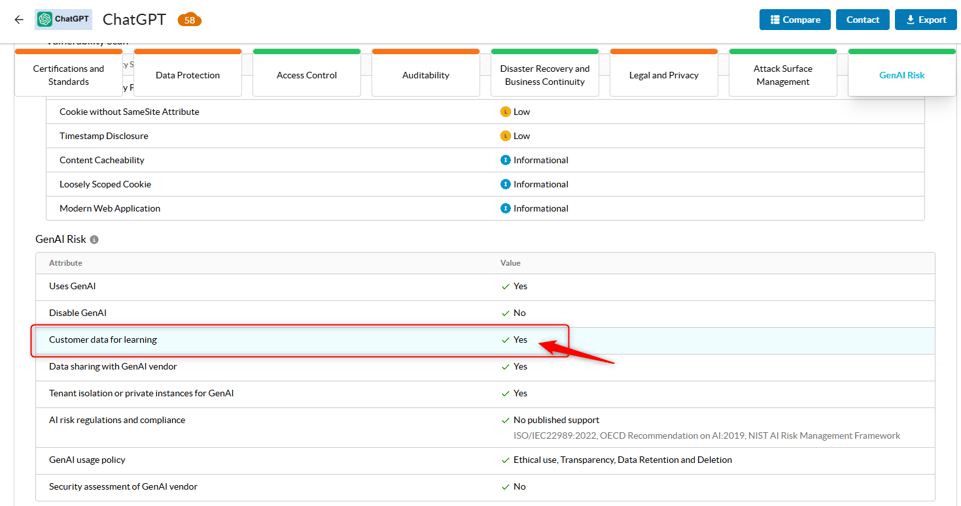This screenshot has width=961, height=506.
Task: Switch to Legal and Privacy tab
Action: click(x=664, y=75)
